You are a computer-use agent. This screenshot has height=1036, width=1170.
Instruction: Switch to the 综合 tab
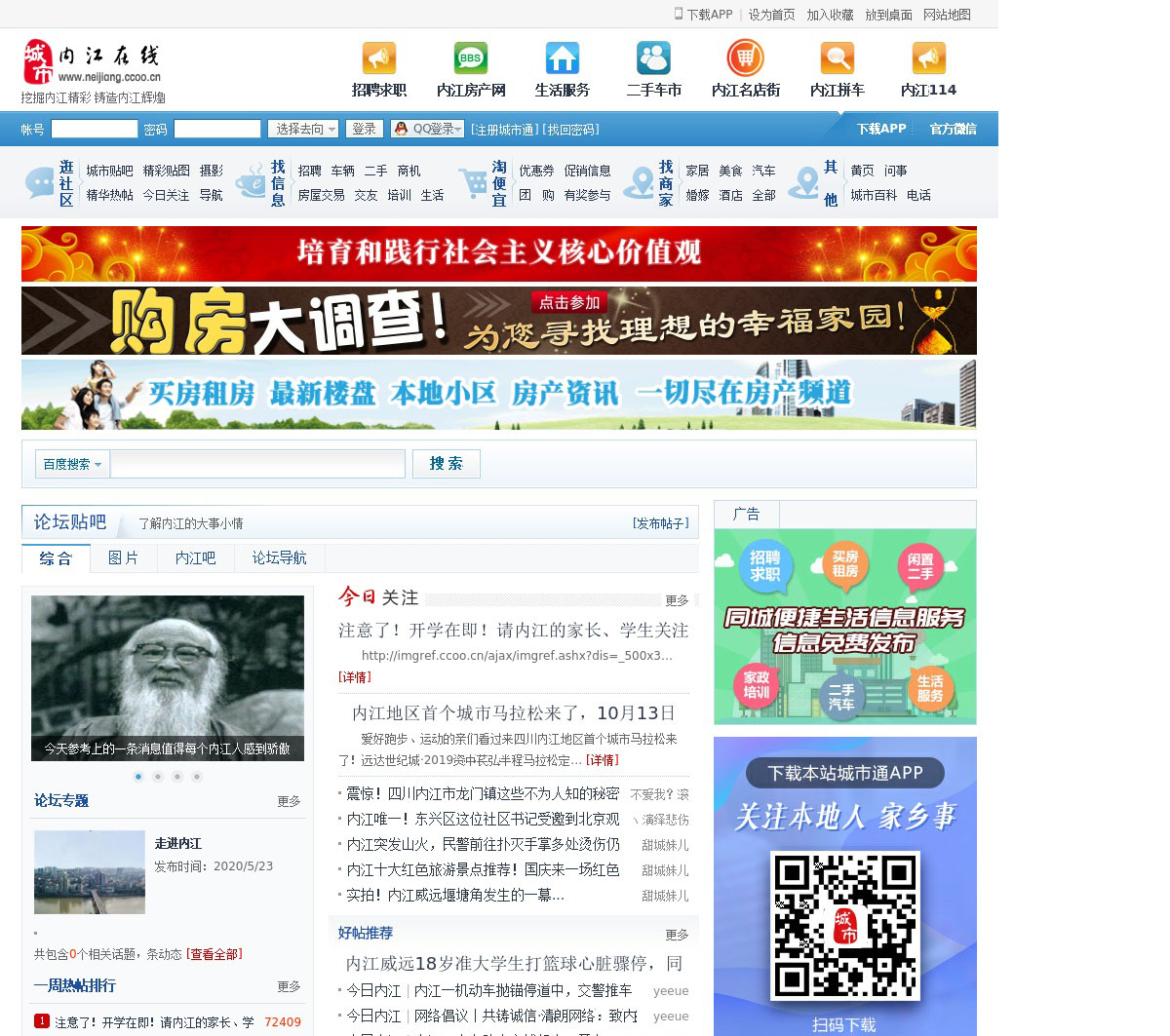tap(56, 558)
